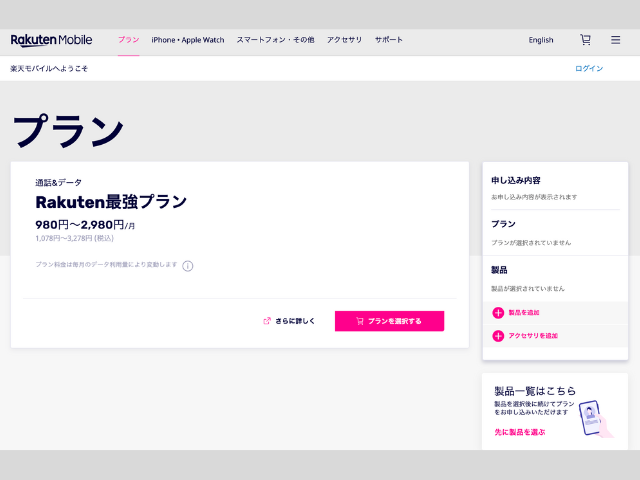Click the 製品が選択されていません text
The image size is (640, 480).
[528, 289]
